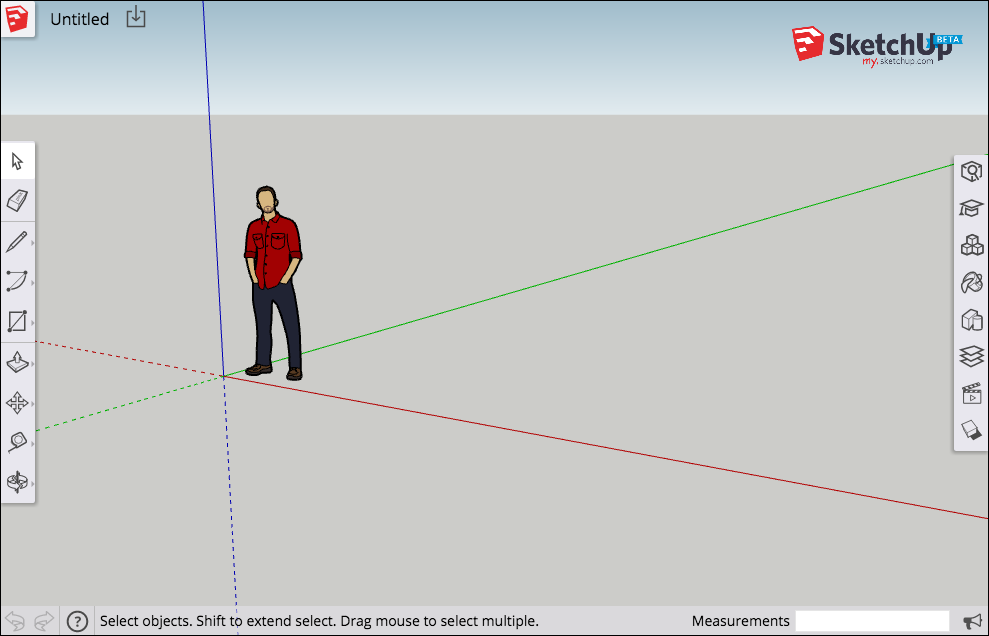Save the model with the download icon

136,17
